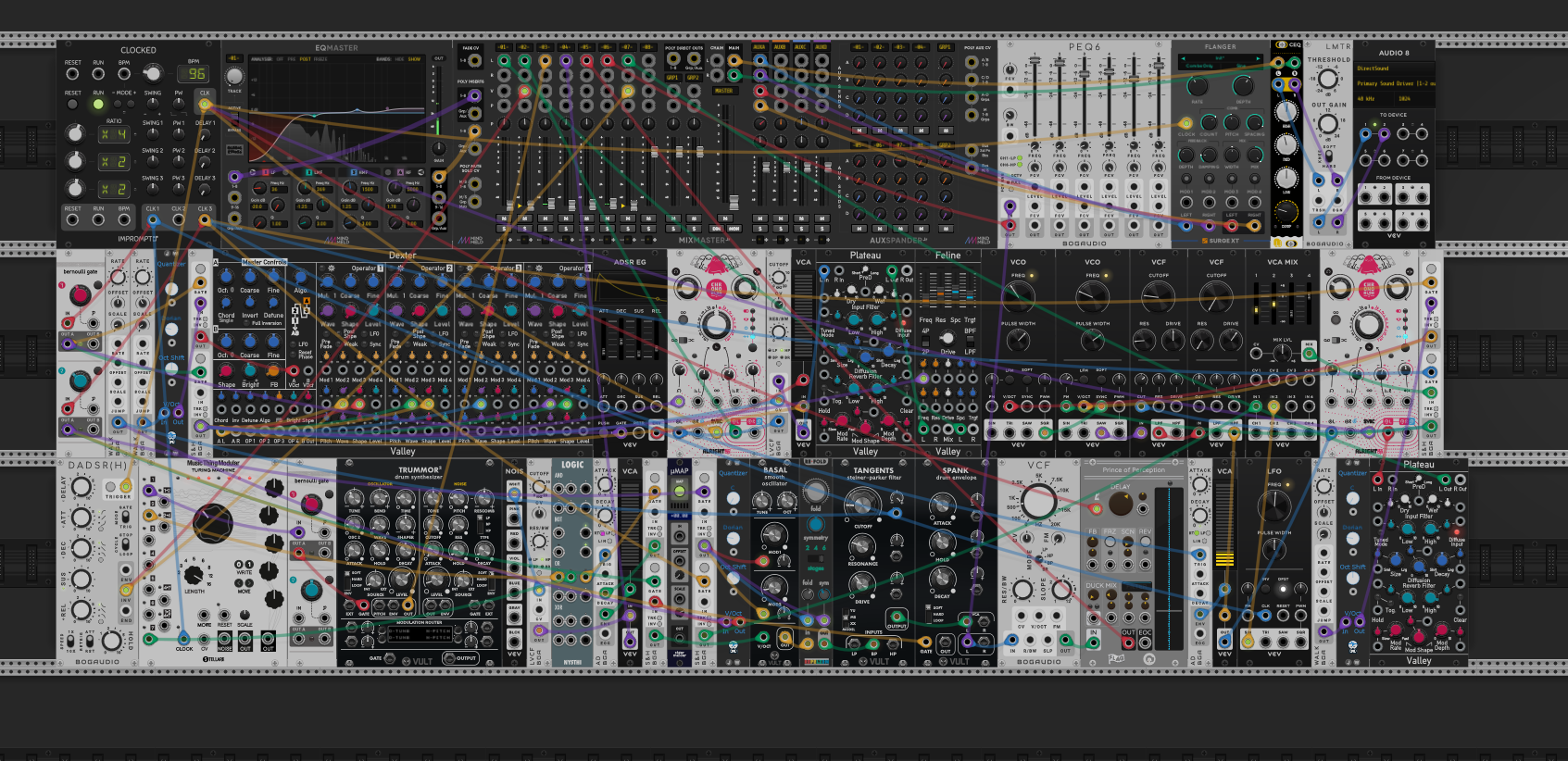Viewport: 1568px width, 761px height.
Task: Toggle the CH6-HP light button on PEQ6
Action: (x=1022, y=165)
